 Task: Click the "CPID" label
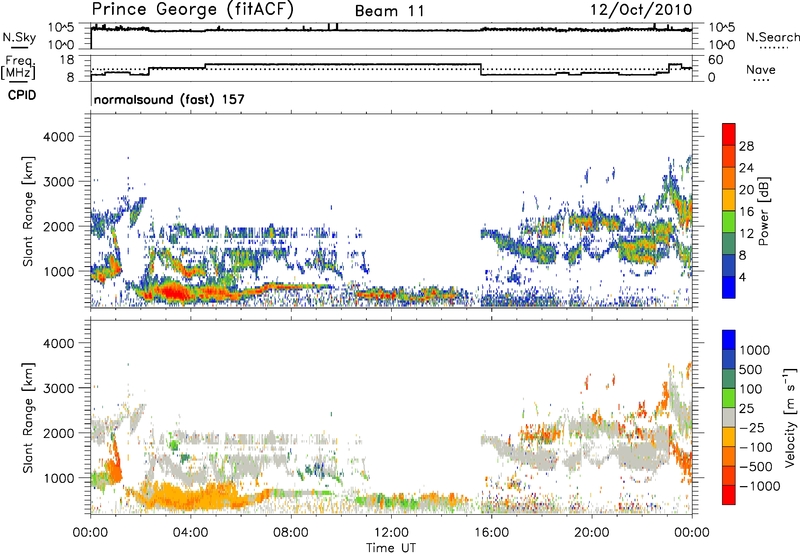22,95
